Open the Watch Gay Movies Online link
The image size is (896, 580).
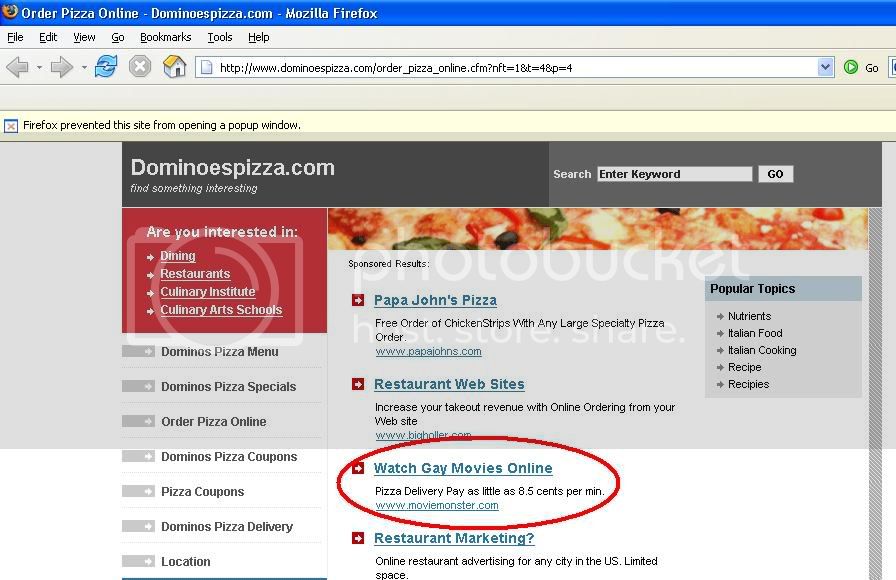[x=463, y=468]
